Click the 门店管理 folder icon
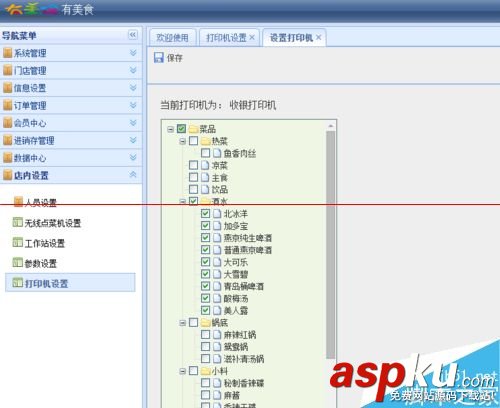The image size is (500, 408). click(x=7, y=70)
